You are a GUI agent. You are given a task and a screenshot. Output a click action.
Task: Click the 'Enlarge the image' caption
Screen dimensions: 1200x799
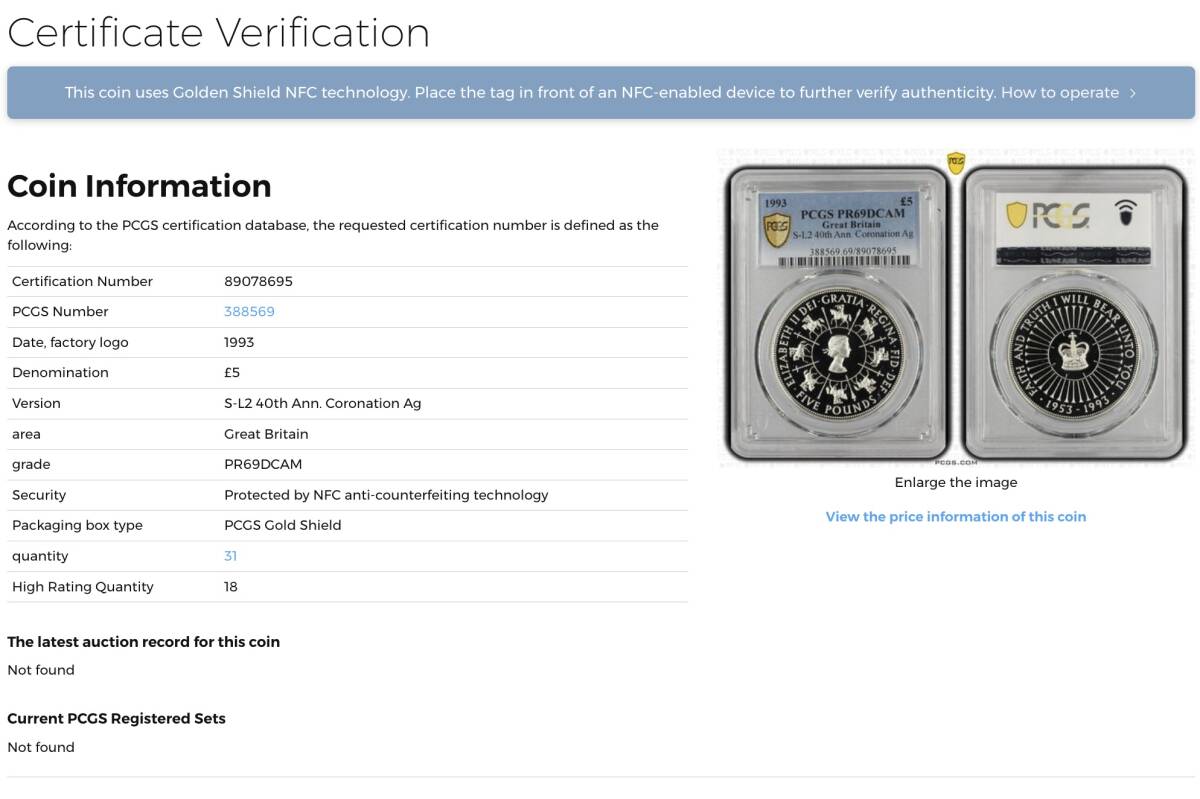pos(956,482)
